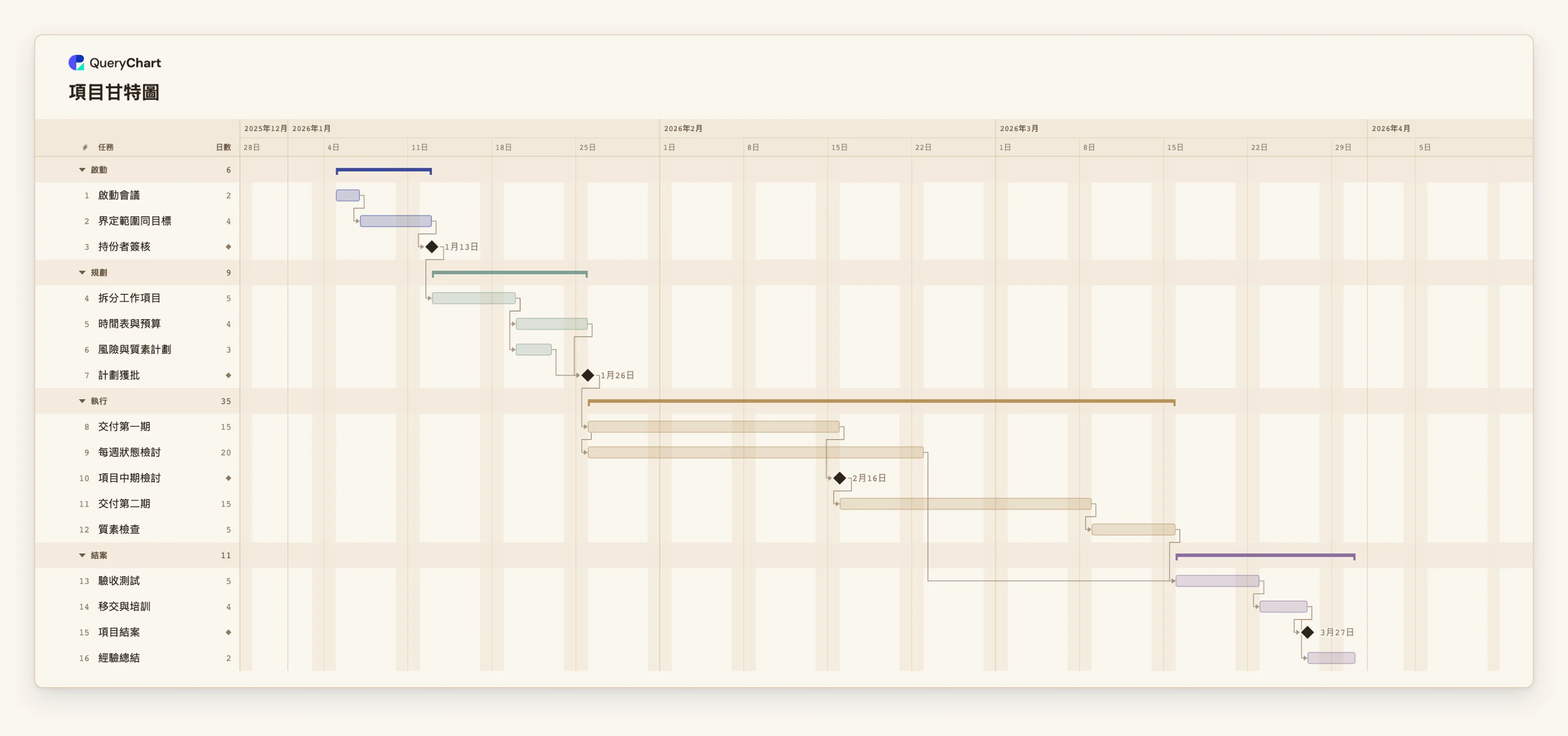Click milestone marker in 計劃獲批 days column
Screen dimensions: 1568x736
tap(228, 375)
